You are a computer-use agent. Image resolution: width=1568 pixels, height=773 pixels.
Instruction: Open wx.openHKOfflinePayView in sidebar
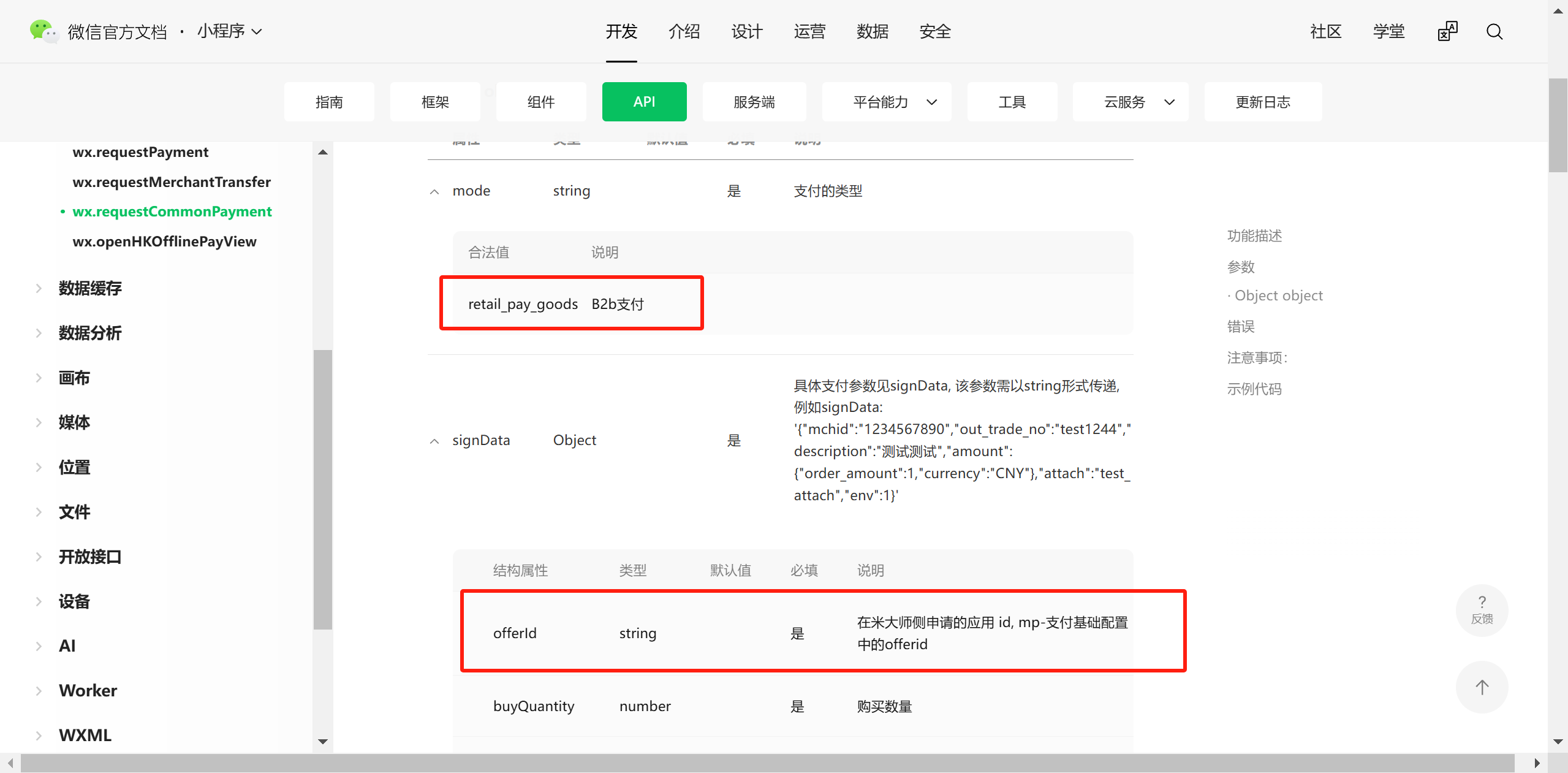(x=164, y=242)
